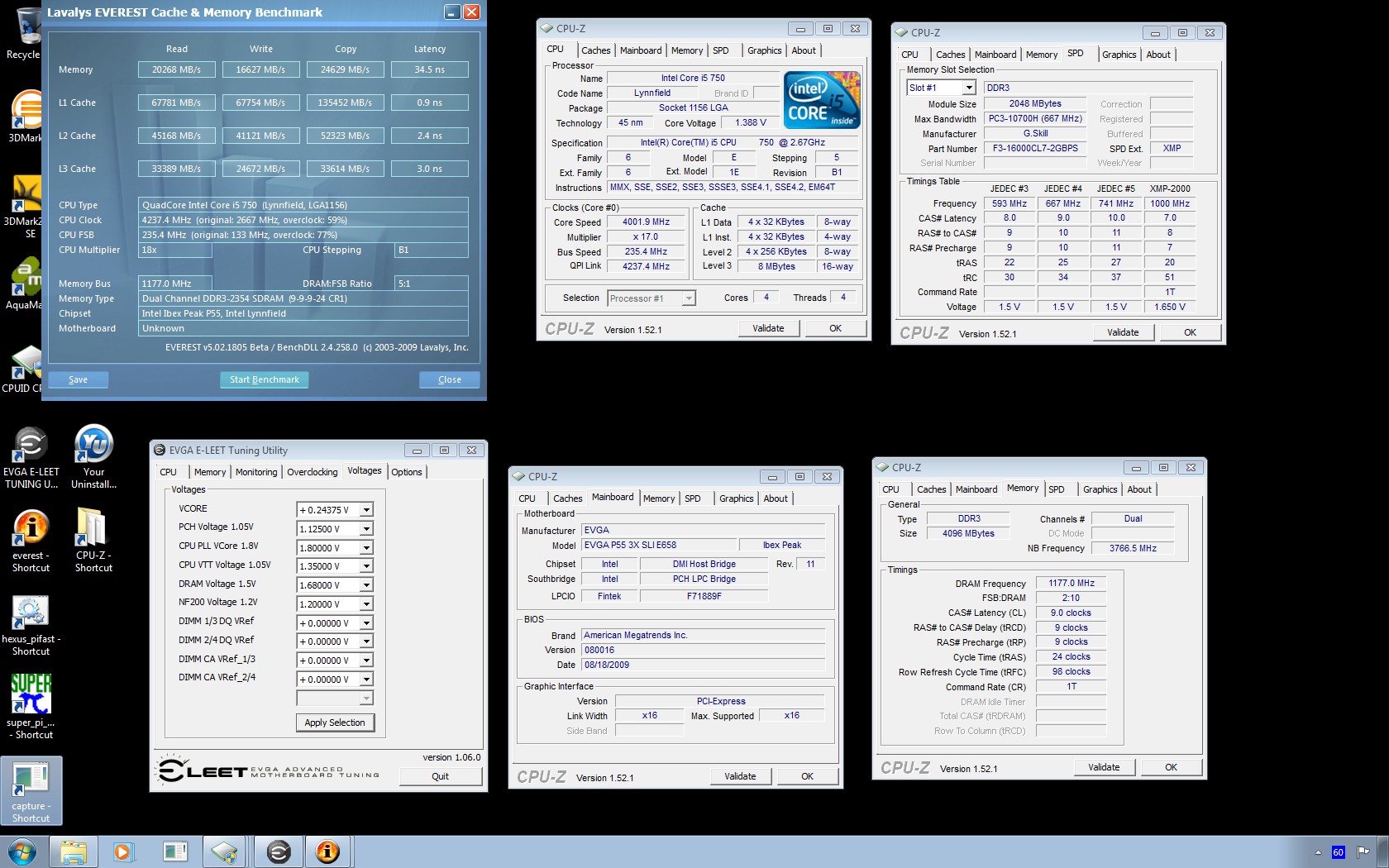This screenshot has width=1389, height=868.
Task: Open the EVGA E-LEET TUNING desktop shortcut
Action: (31, 457)
